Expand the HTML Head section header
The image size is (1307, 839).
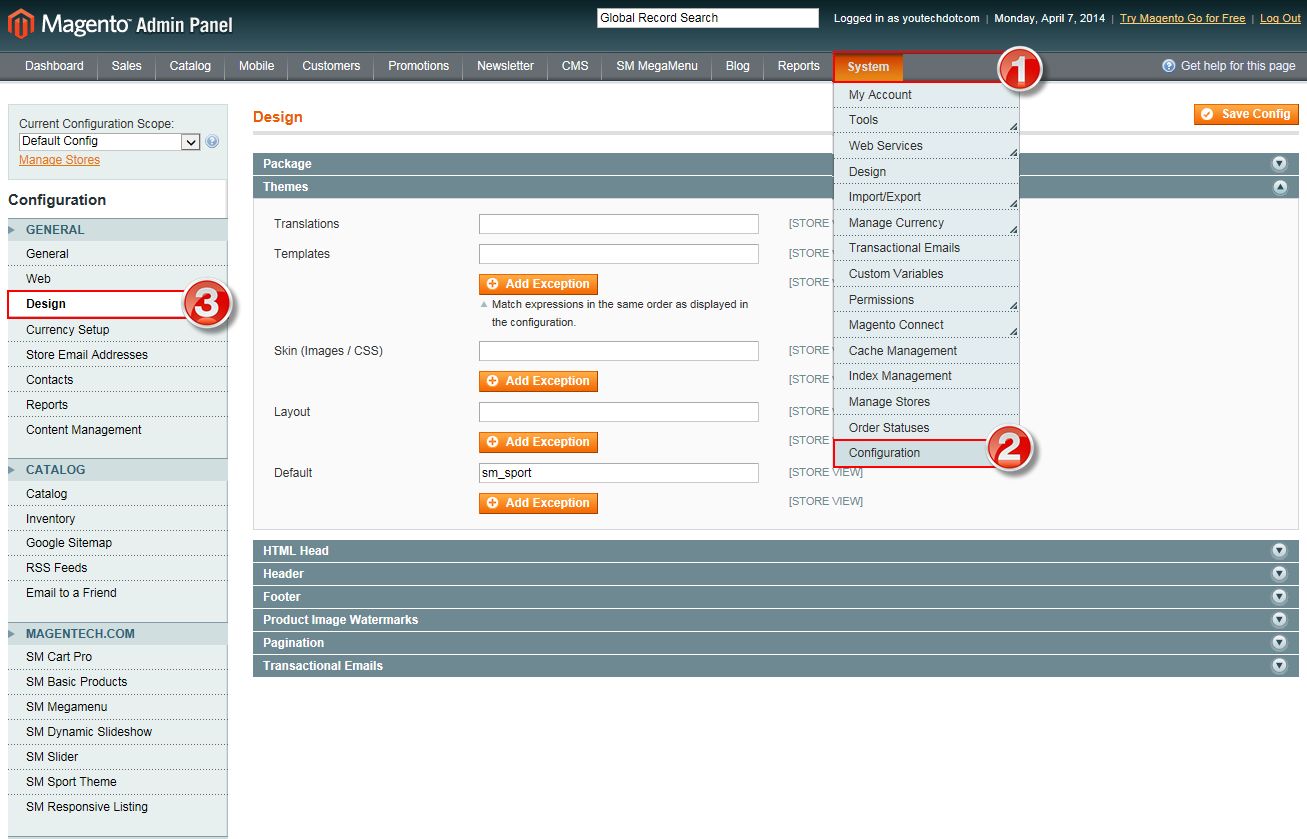[x=776, y=551]
